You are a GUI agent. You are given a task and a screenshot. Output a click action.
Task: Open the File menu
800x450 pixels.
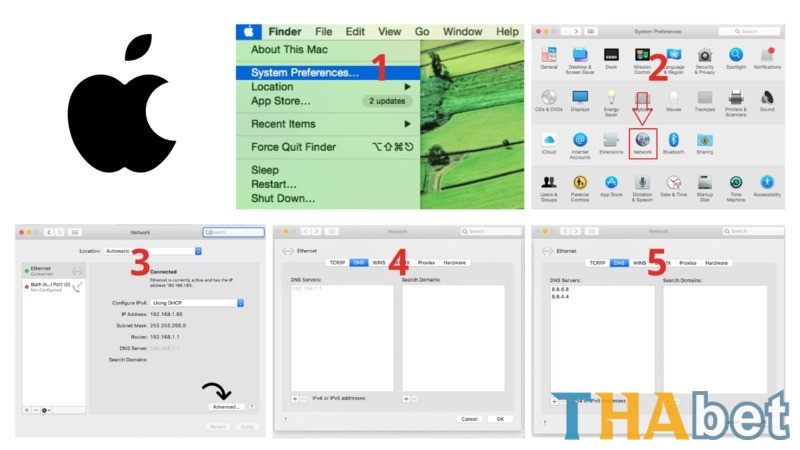pos(323,32)
